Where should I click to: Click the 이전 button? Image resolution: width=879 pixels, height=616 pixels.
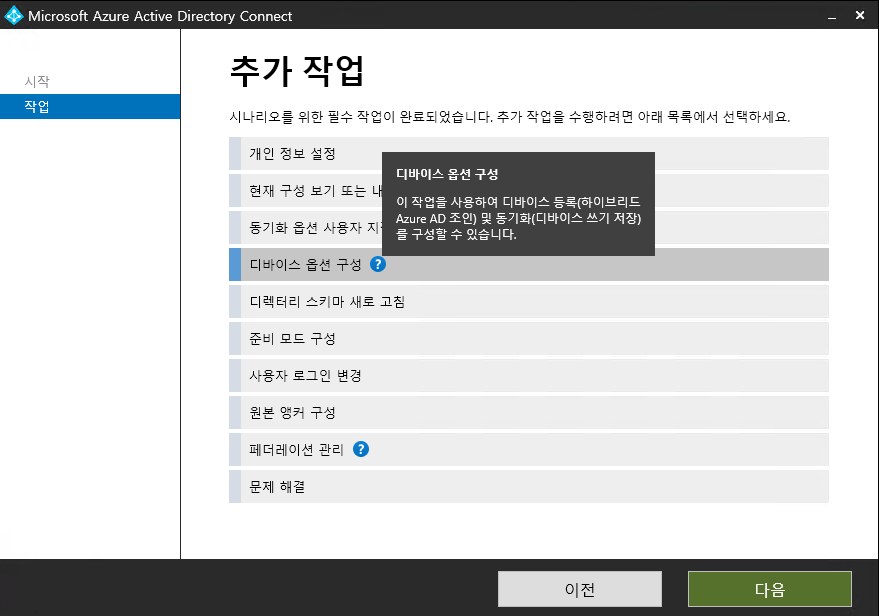[580, 589]
